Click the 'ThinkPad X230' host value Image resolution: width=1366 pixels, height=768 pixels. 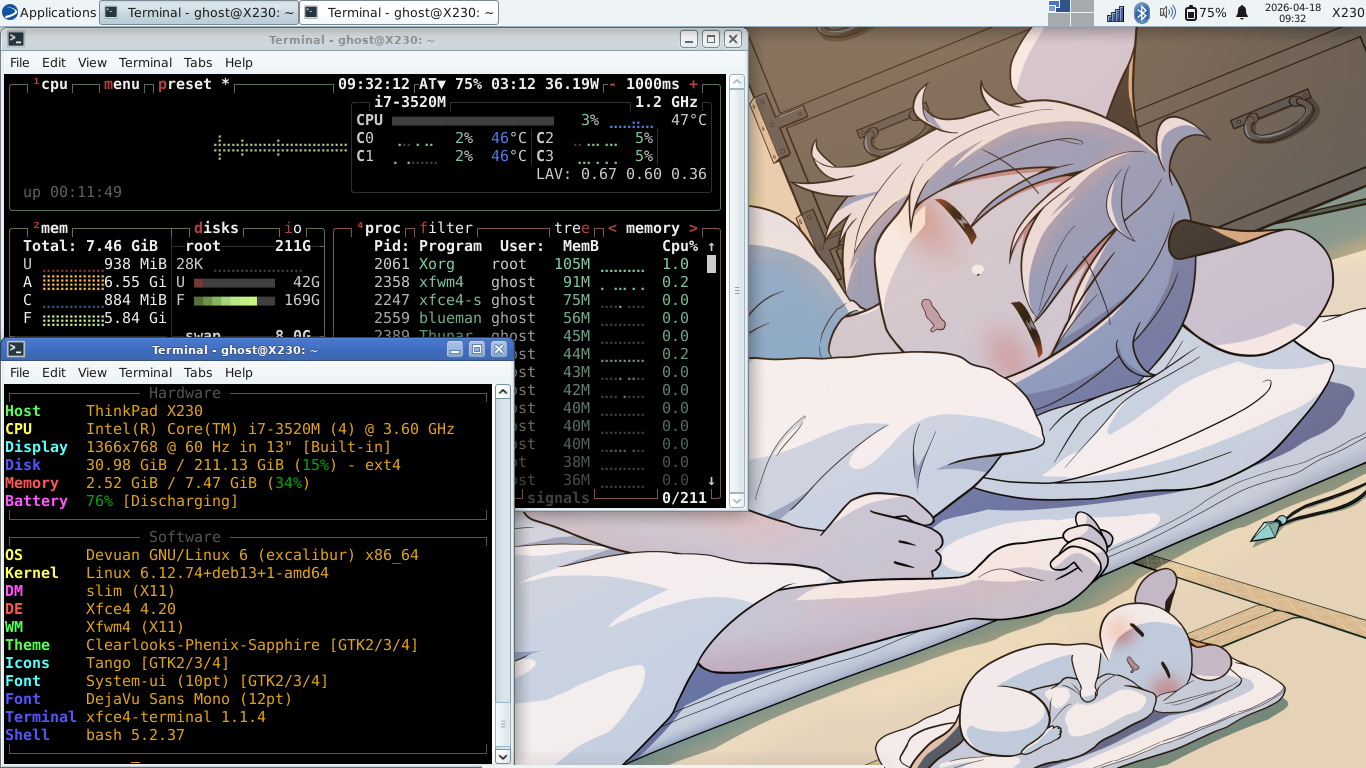[145, 411]
